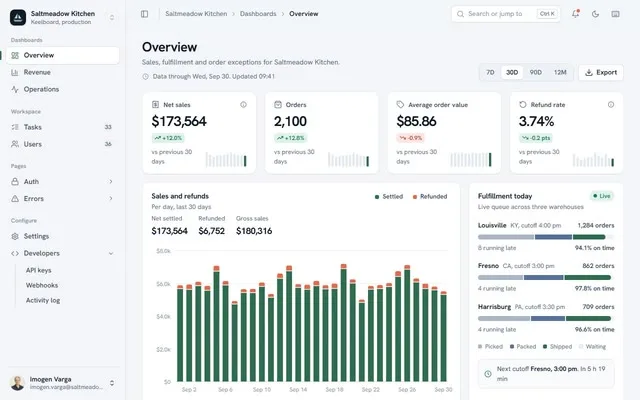This screenshot has width=640, height=400.
Task: Toggle the sidebar collapse icon
Action: 144,14
